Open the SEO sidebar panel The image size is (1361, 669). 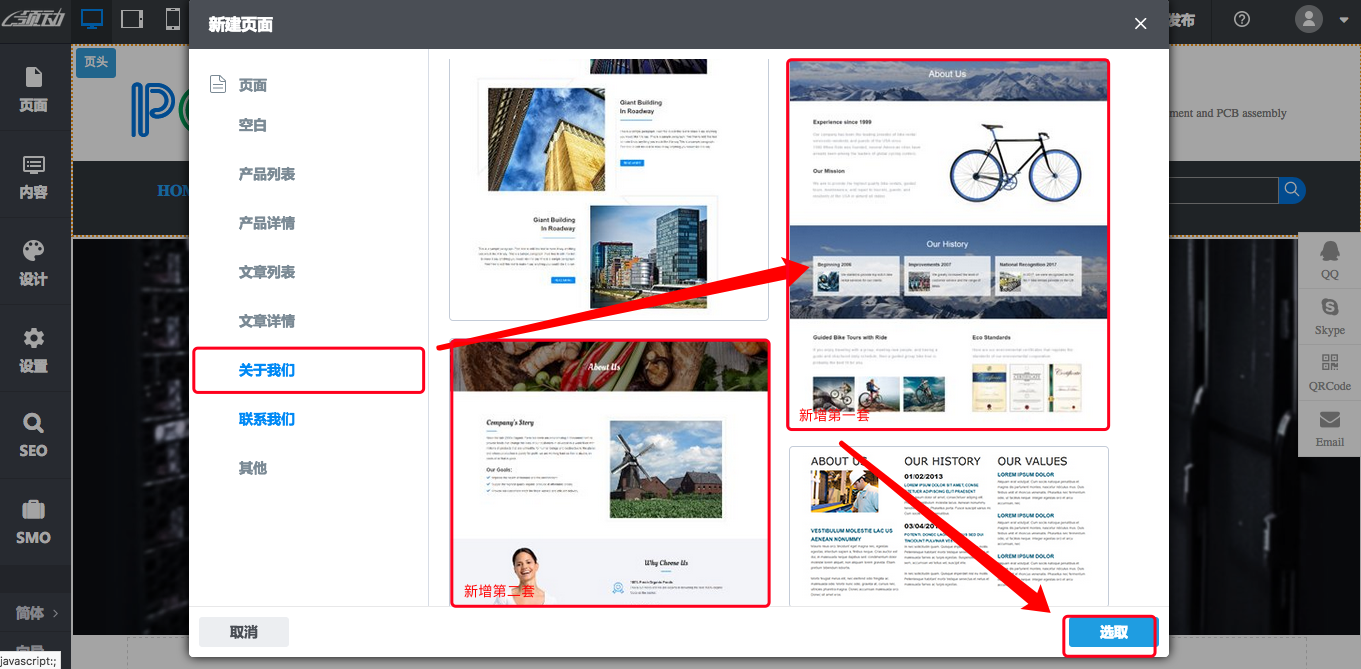point(33,435)
